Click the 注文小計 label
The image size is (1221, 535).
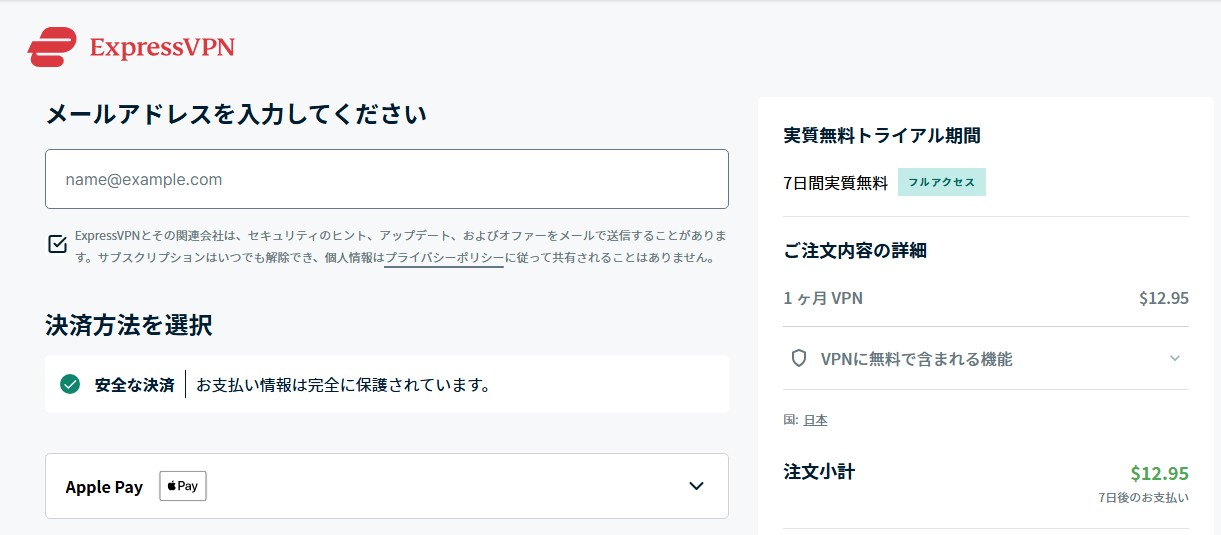819,472
